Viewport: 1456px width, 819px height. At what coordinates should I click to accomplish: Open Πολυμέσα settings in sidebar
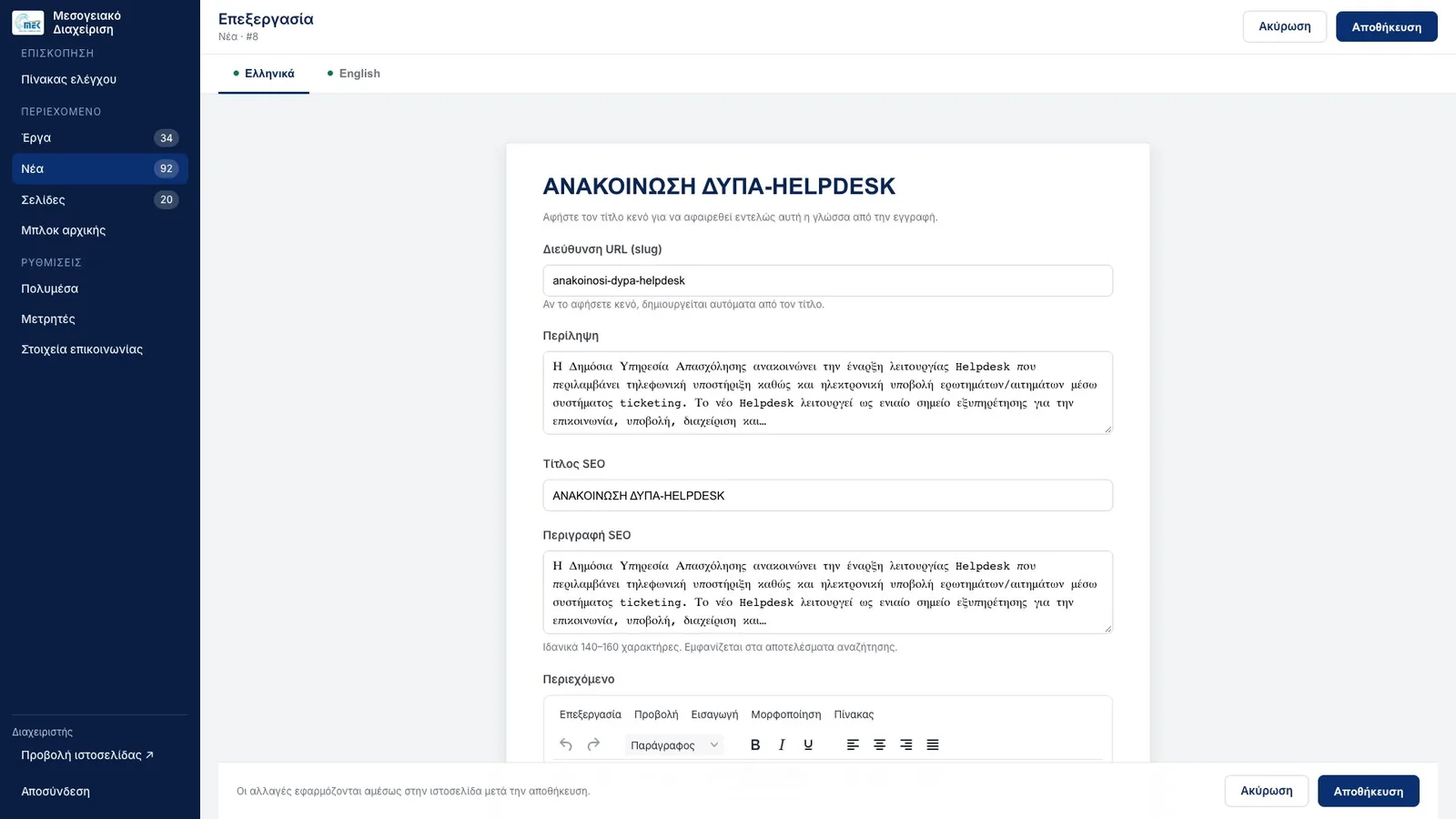pyautogui.click(x=100, y=288)
